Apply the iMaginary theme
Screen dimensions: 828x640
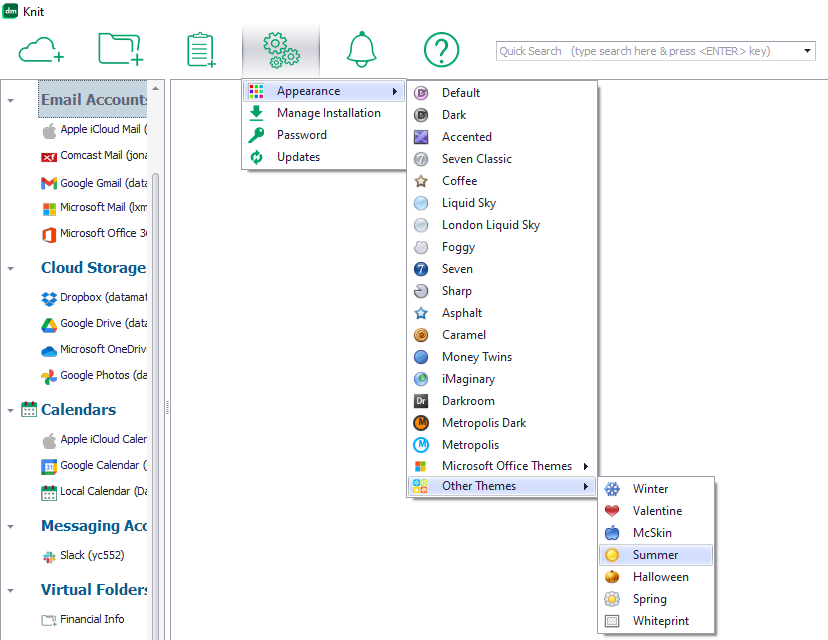pos(501,379)
